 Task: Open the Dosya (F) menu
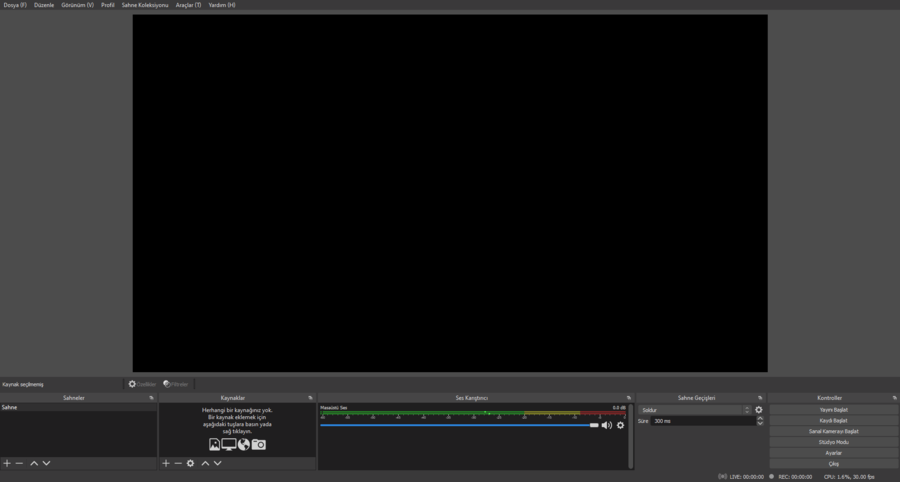(15, 5)
